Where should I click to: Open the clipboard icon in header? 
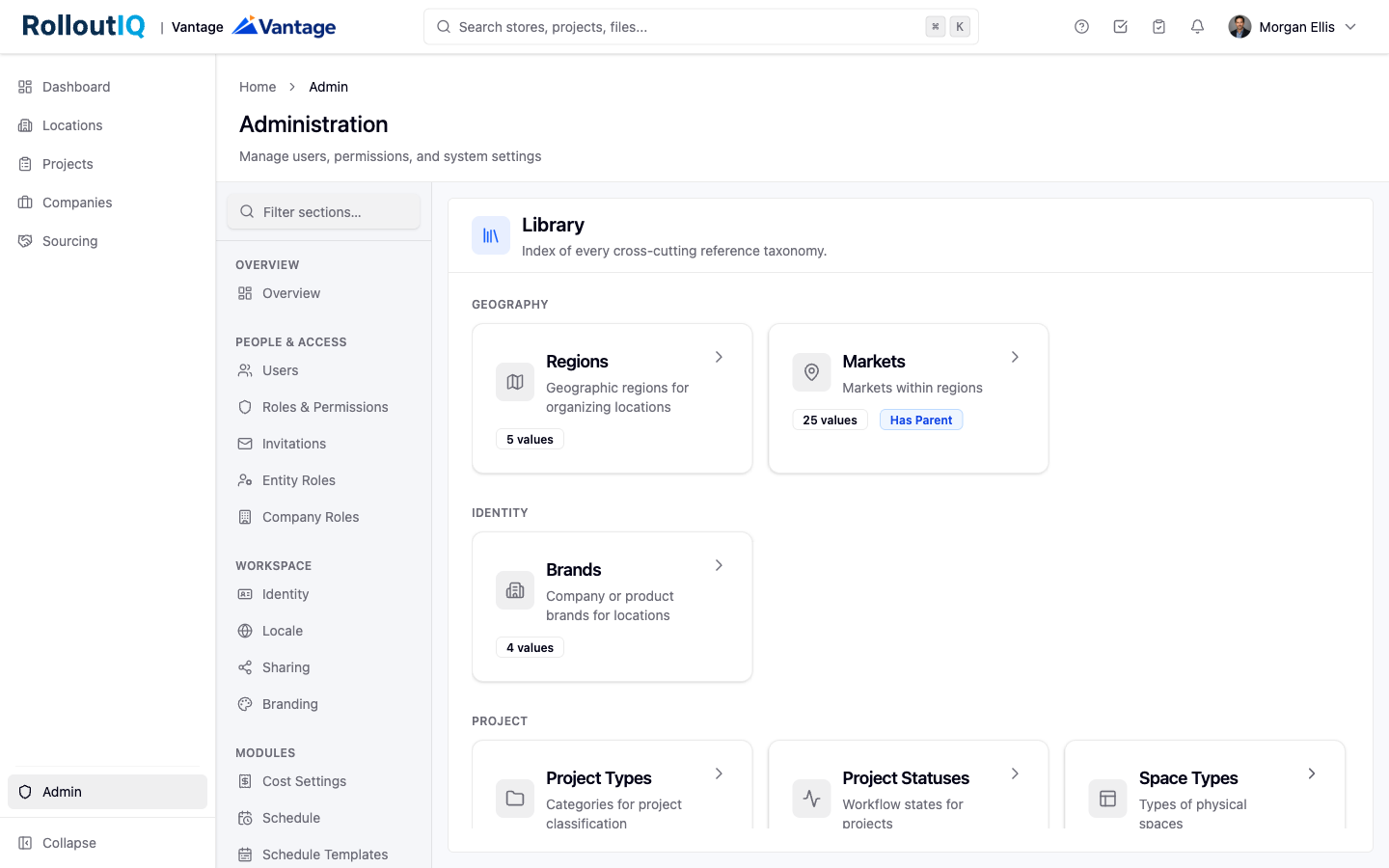click(x=1158, y=27)
